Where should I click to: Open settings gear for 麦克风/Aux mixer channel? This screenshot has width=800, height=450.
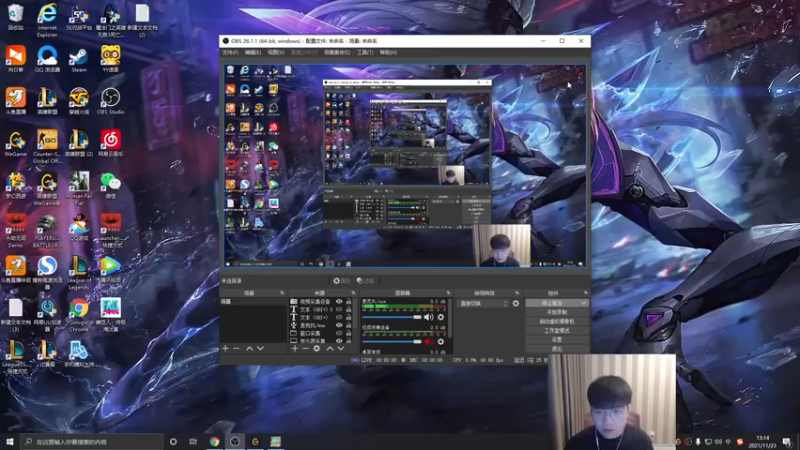tap(441, 317)
